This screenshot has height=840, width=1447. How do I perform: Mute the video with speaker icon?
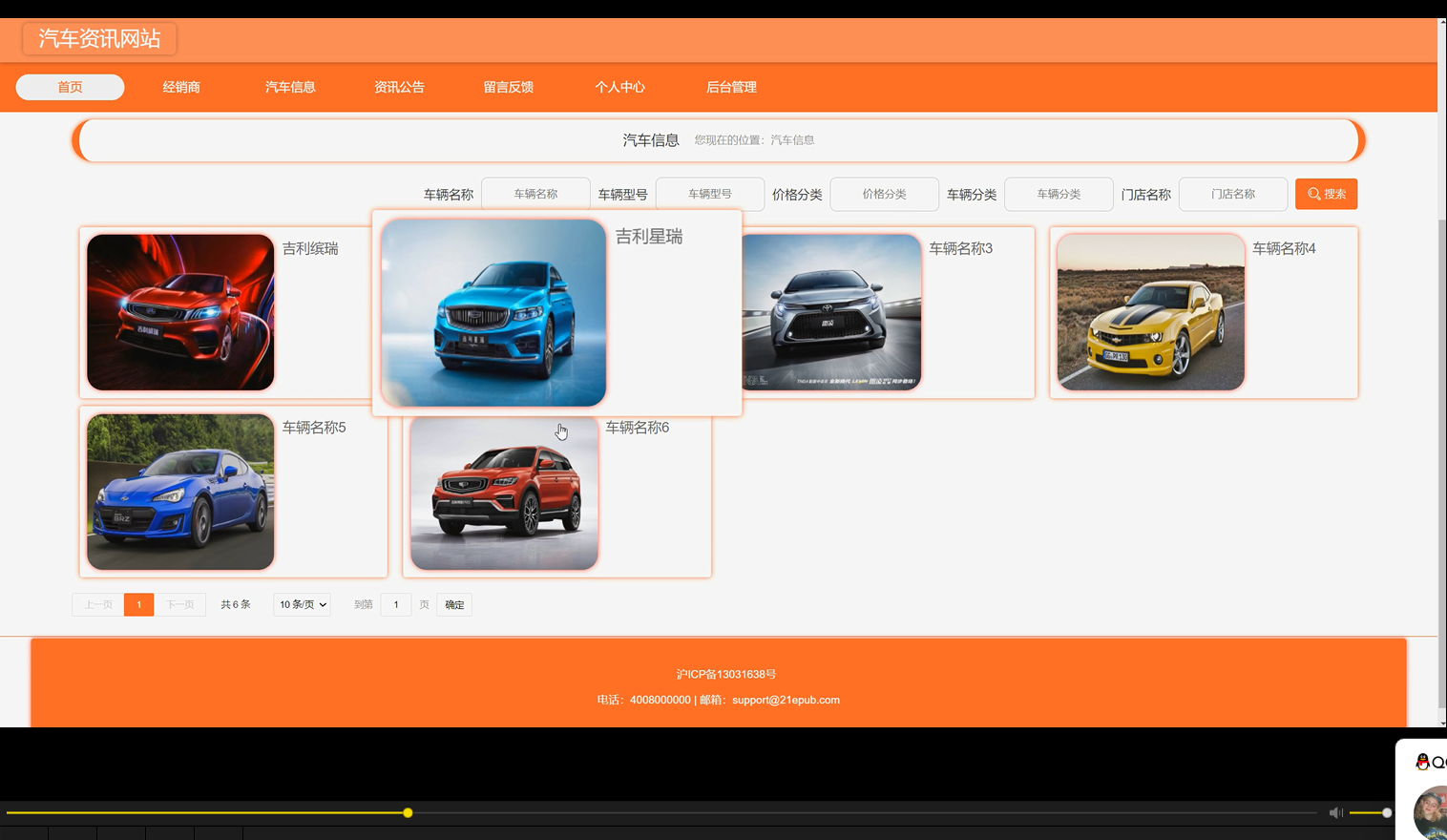[1336, 812]
